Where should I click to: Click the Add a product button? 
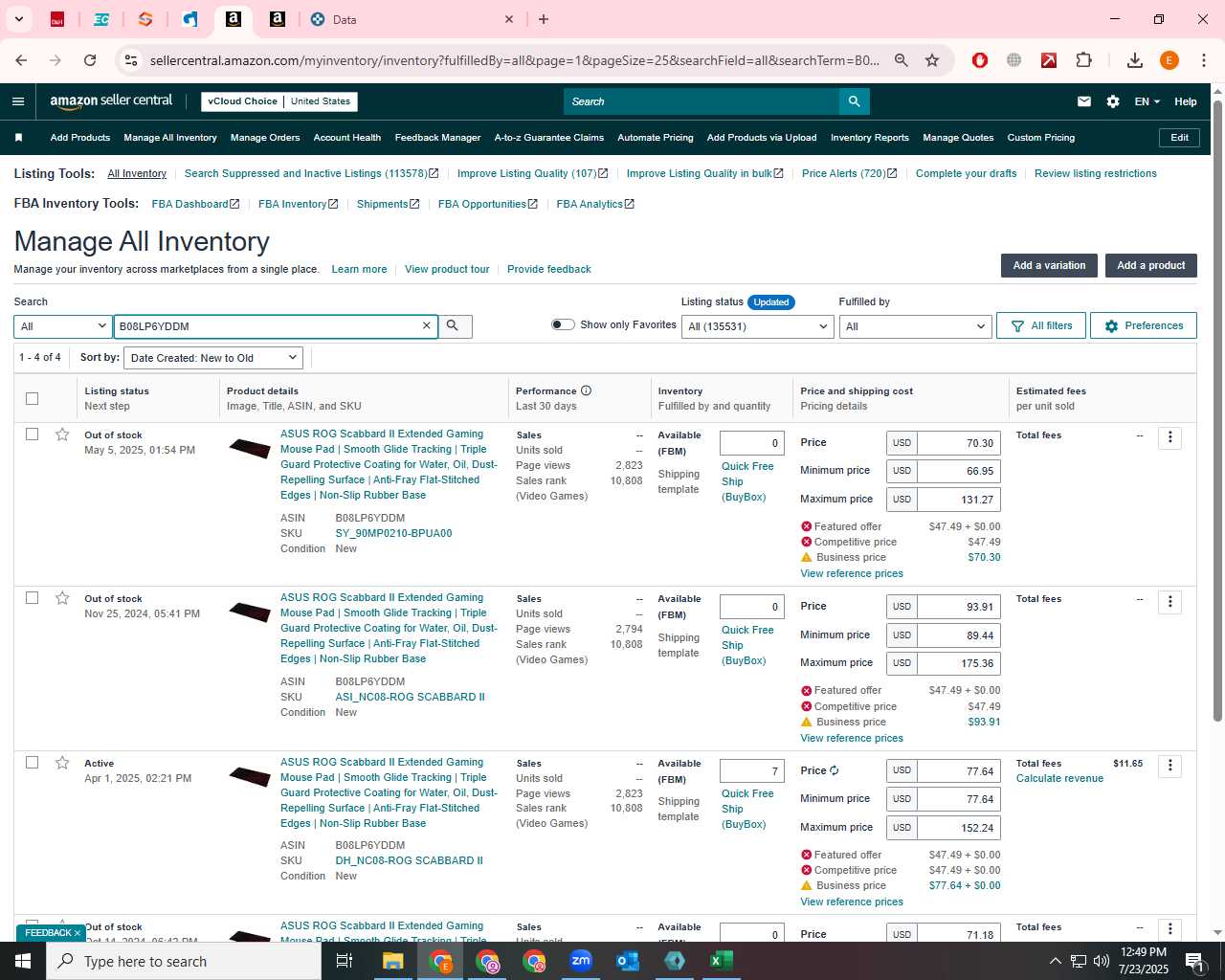(x=1151, y=265)
